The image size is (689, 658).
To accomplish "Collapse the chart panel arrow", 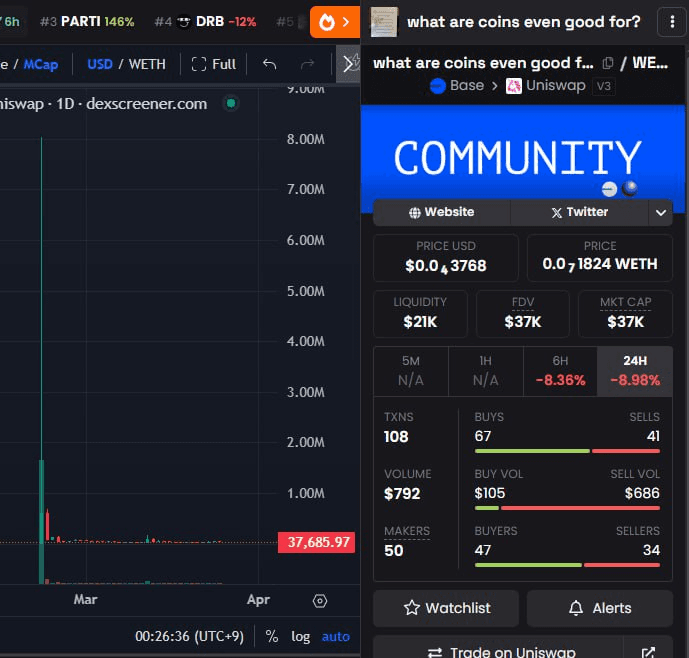I will point(348,64).
